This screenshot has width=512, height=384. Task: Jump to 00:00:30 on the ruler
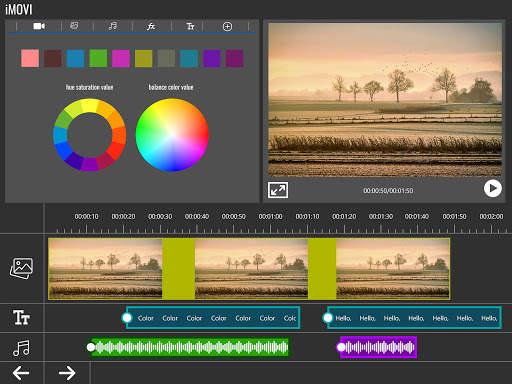click(160, 217)
